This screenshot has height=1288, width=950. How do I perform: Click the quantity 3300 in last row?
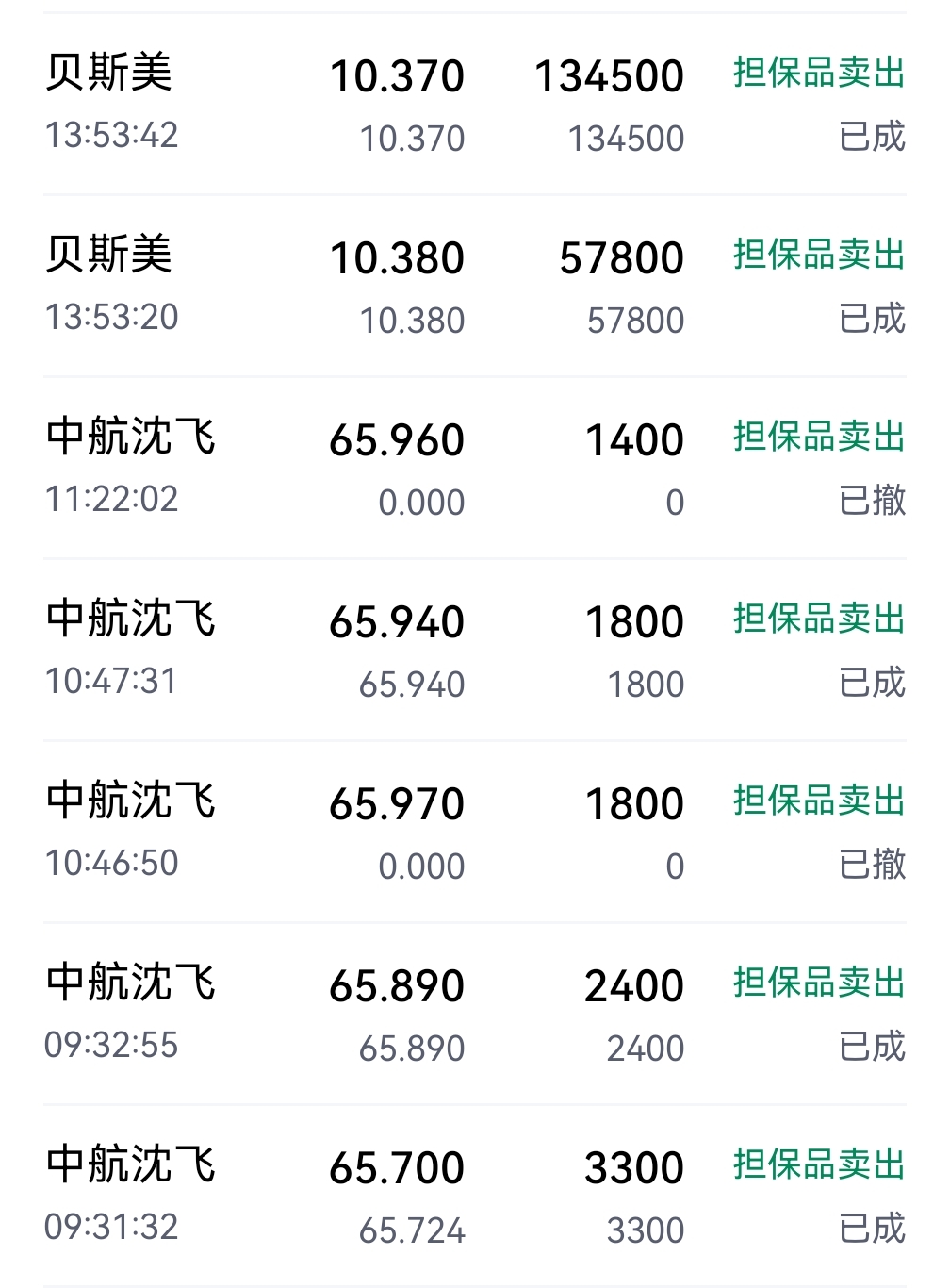[634, 1168]
